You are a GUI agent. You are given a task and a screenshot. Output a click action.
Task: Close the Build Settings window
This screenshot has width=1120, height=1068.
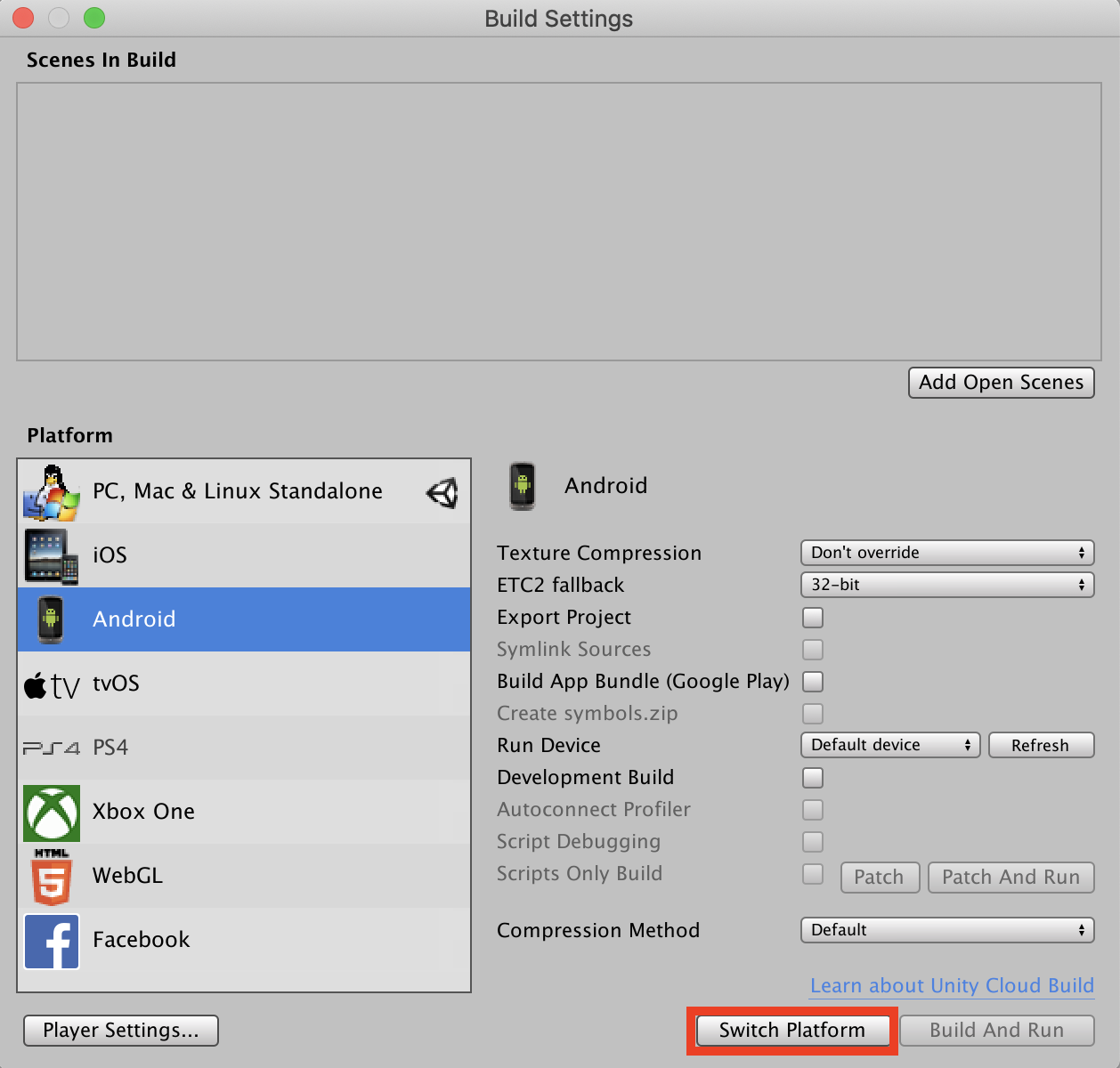23,18
